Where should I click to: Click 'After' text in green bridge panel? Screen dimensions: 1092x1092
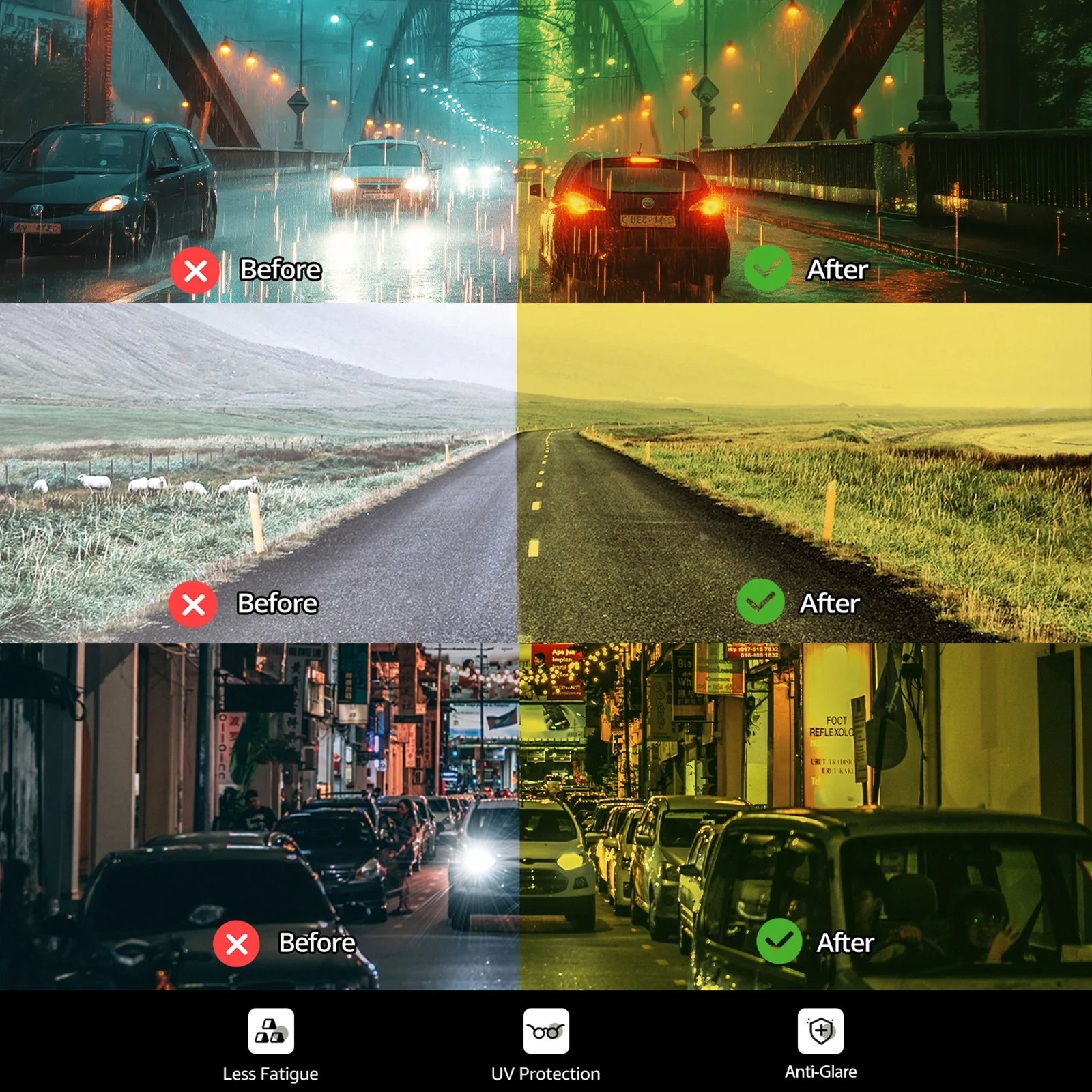pyautogui.click(x=837, y=270)
